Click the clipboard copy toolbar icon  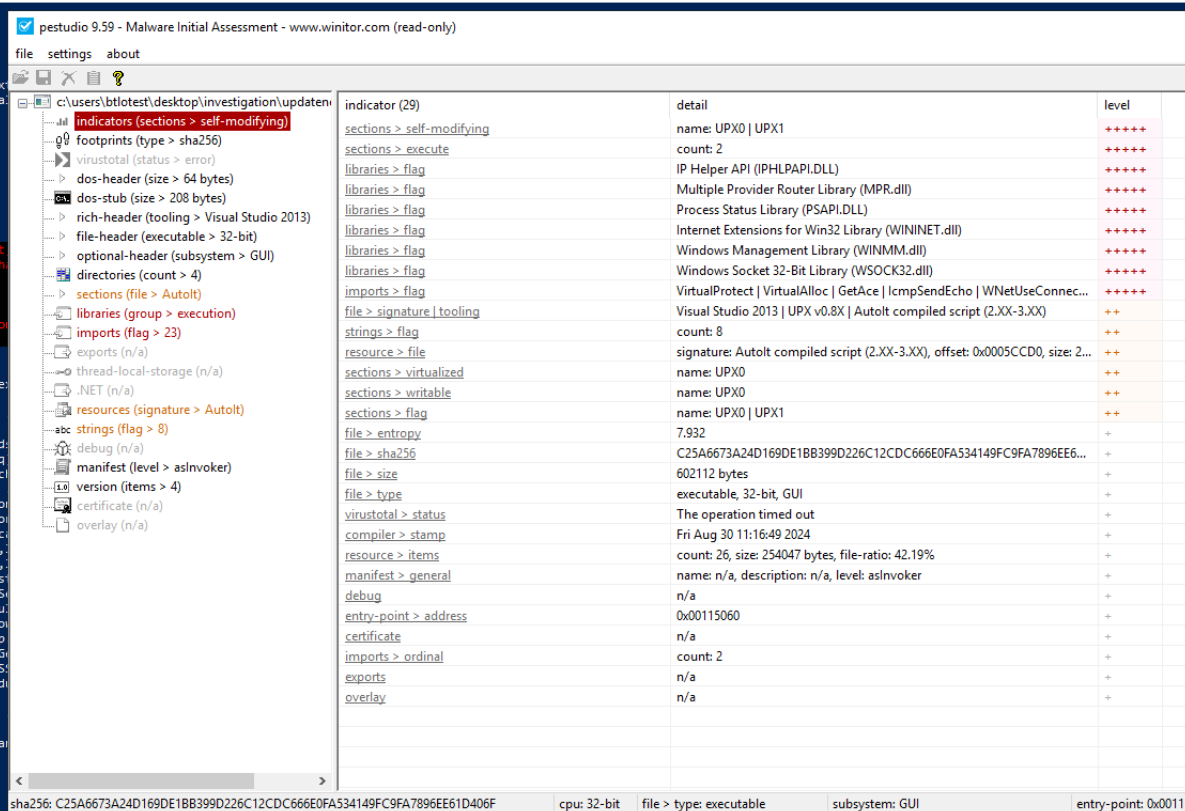coord(93,78)
